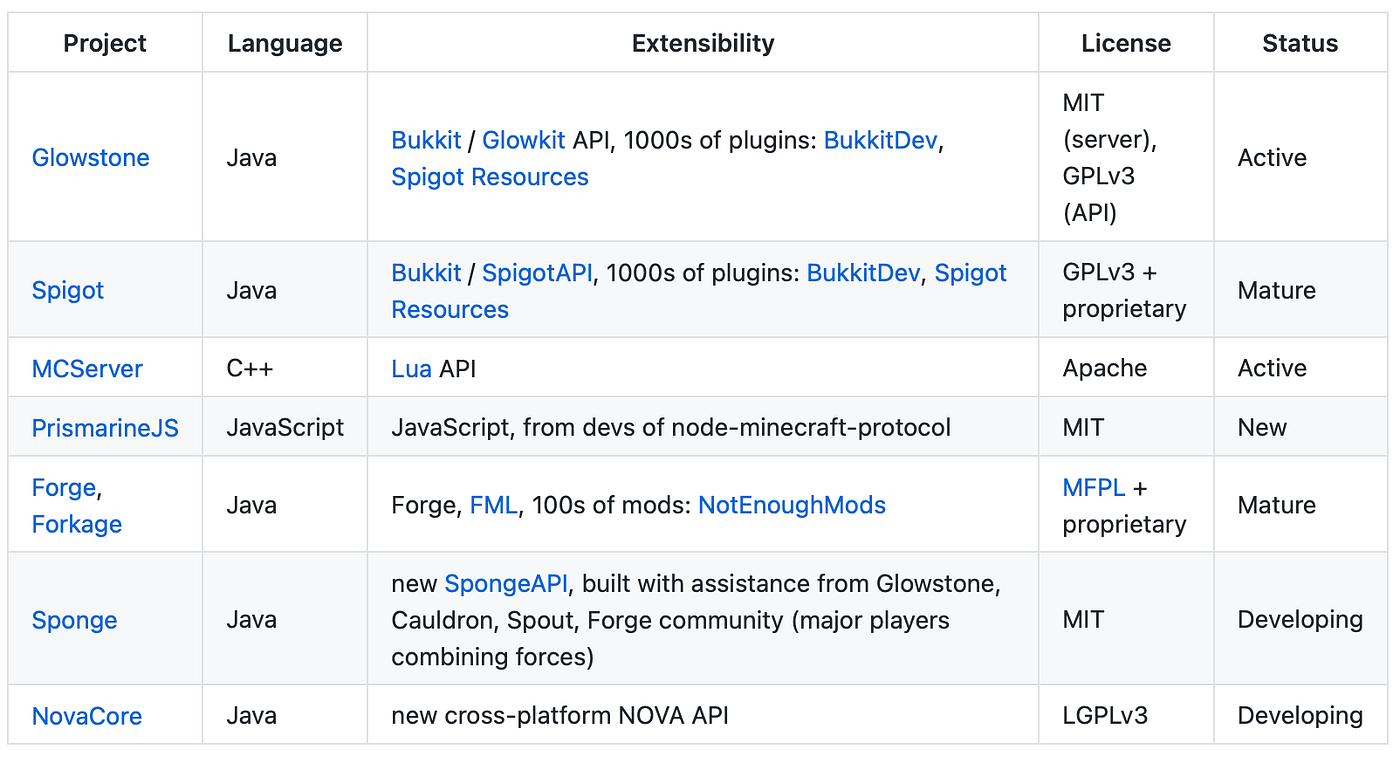
Task: Open the SpigotAPI link
Action: point(537,273)
